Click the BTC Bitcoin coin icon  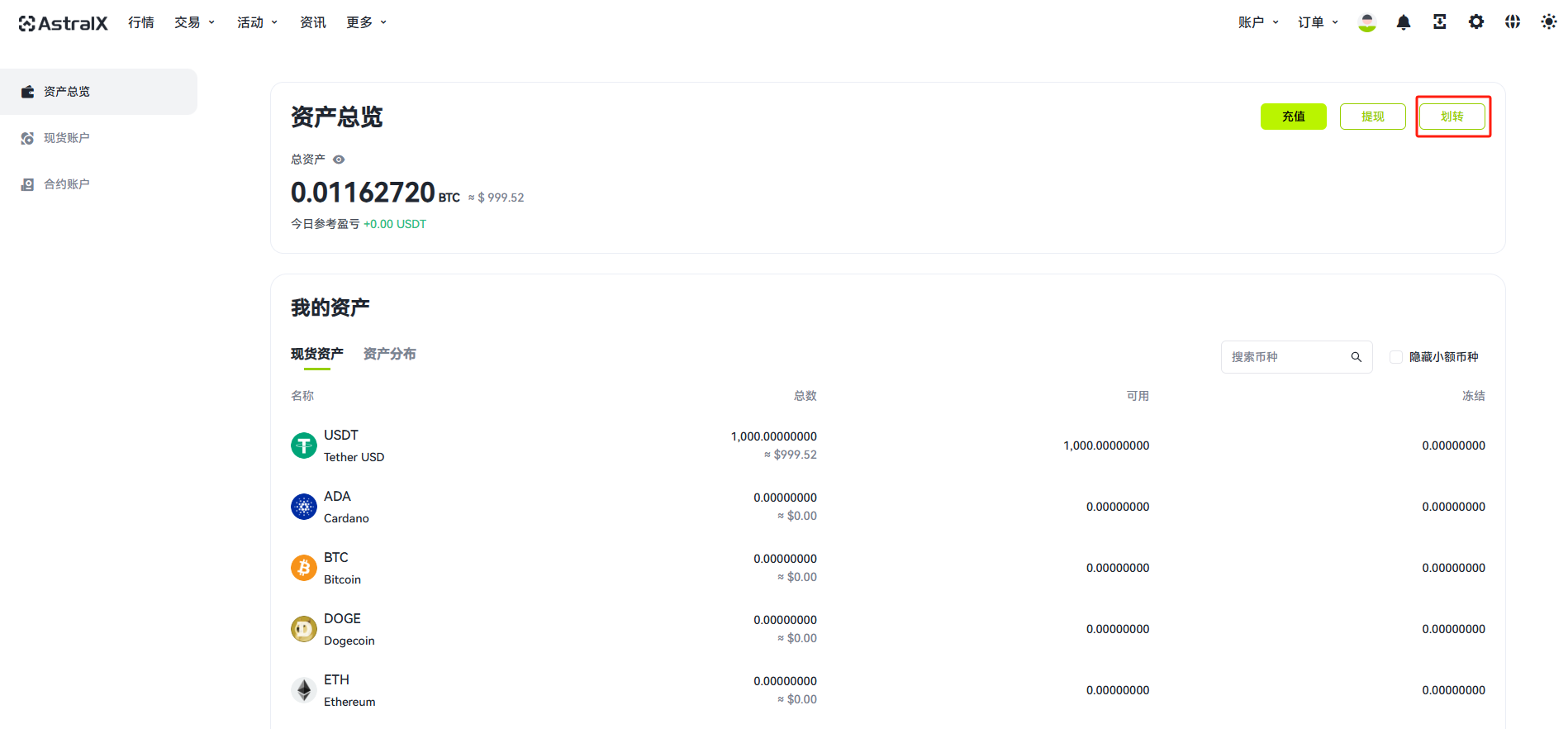click(304, 568)
